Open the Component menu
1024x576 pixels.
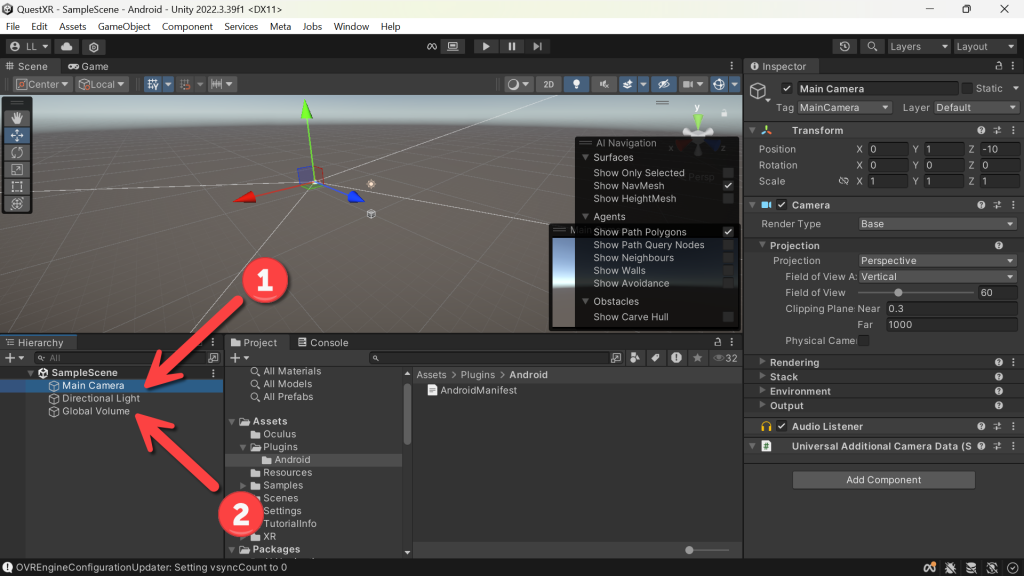[x=187, y=27]
